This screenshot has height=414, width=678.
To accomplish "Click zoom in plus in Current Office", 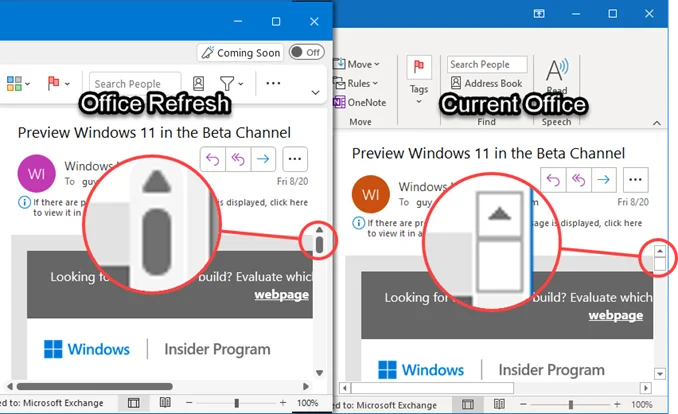I will click(617, 404).
